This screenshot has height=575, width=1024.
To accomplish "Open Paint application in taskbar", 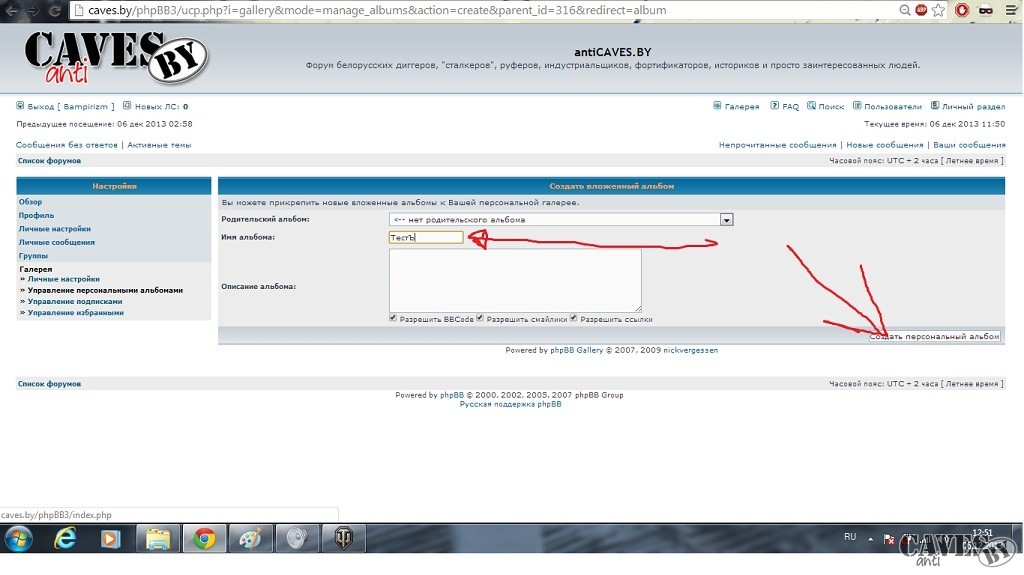I will (x=250, y=539).
